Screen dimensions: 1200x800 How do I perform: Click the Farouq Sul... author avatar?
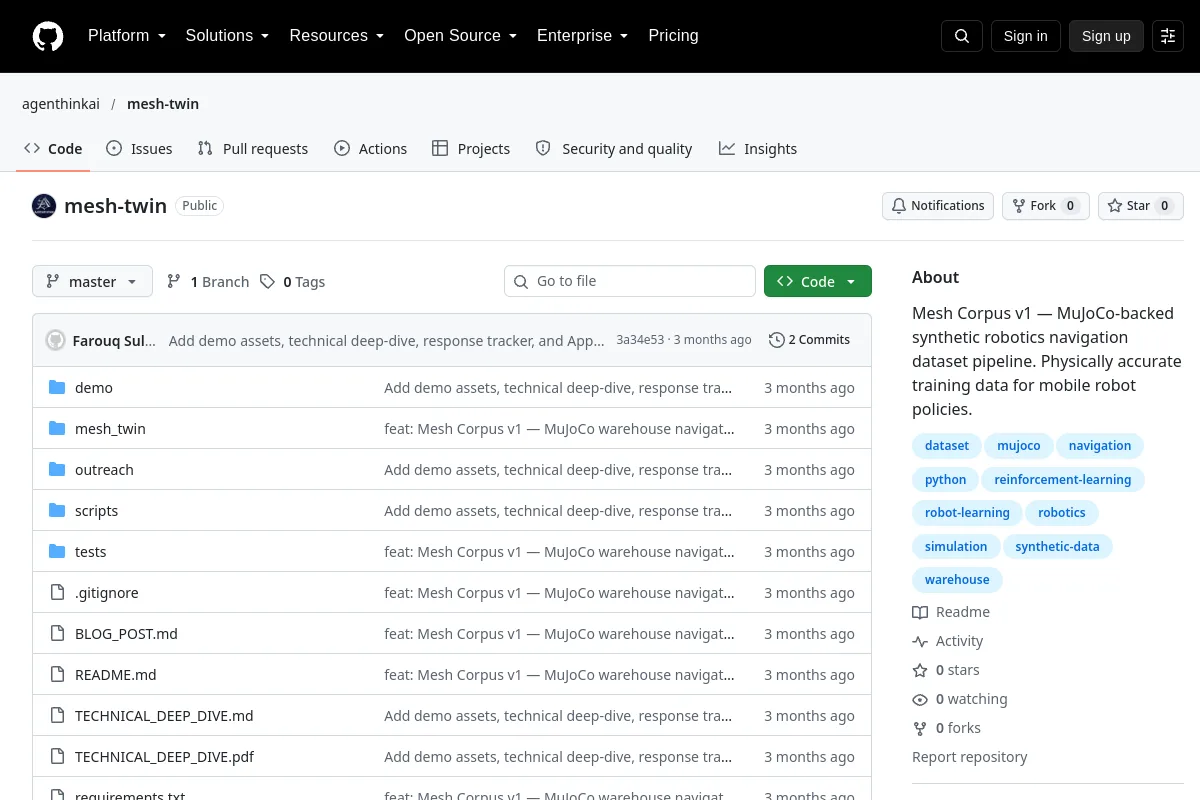pos(55,340)
